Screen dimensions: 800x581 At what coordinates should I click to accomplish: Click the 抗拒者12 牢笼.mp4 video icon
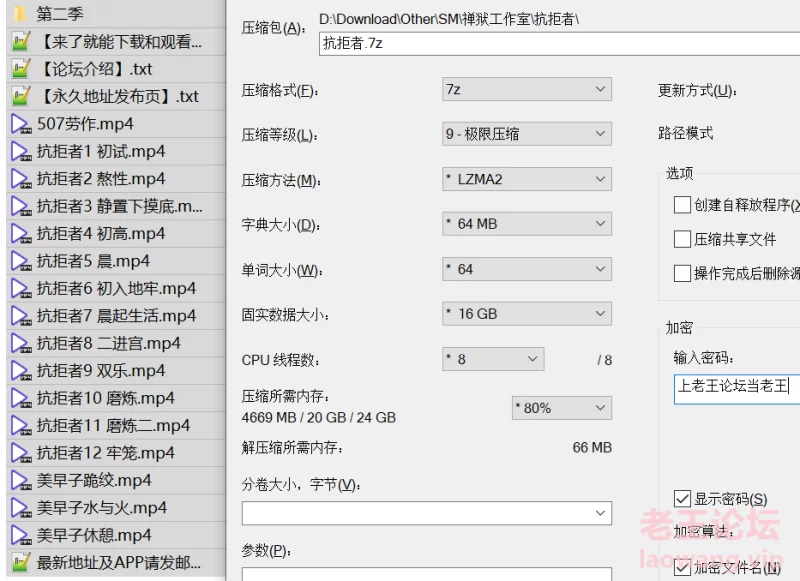tap(21, 453)
